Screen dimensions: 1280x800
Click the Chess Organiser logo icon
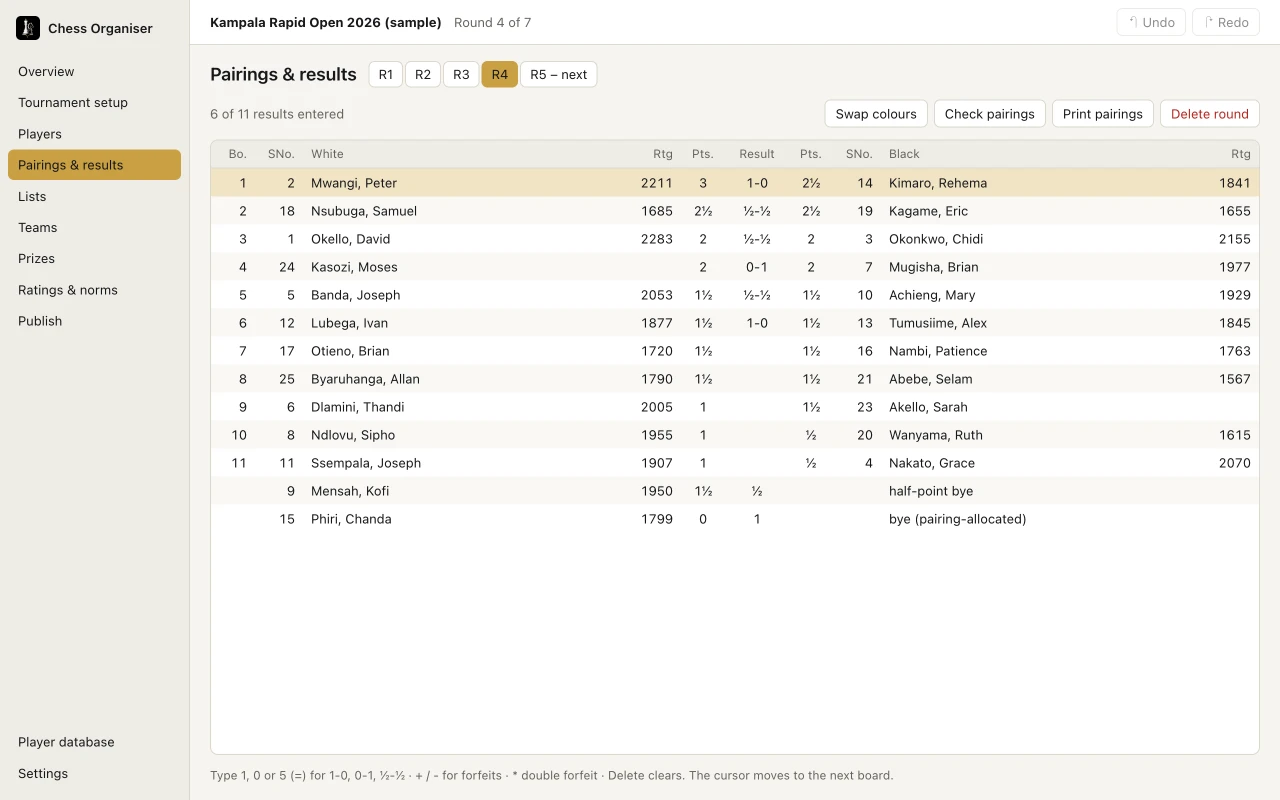pos(28,28)
